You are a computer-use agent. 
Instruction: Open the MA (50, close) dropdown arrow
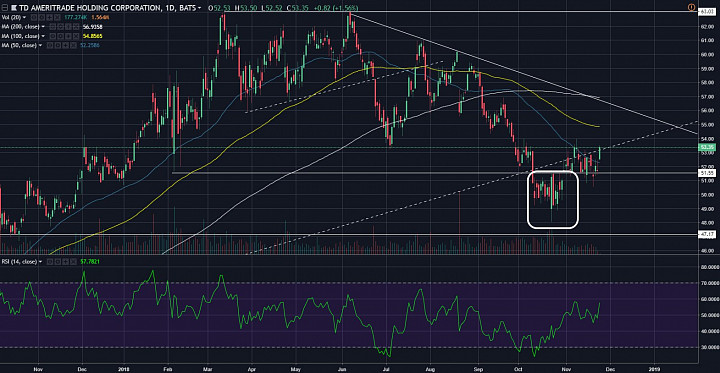click(x=40, y=45)
